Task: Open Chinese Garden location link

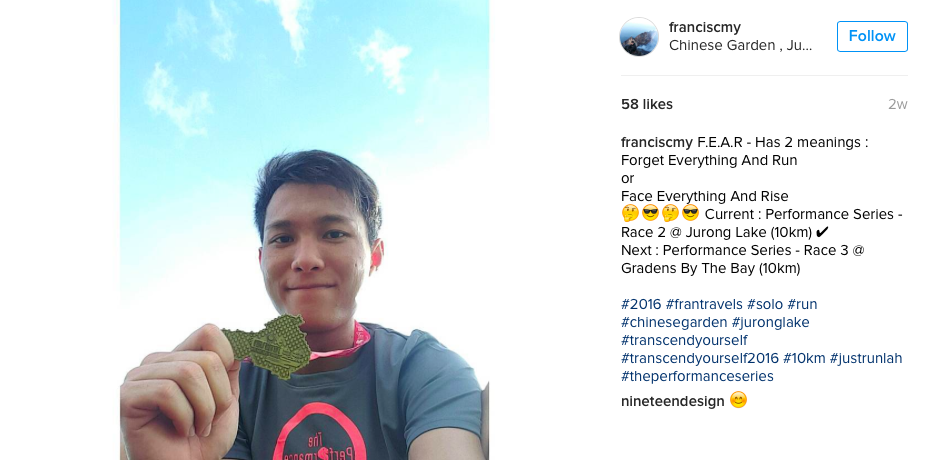Action: 740,46
